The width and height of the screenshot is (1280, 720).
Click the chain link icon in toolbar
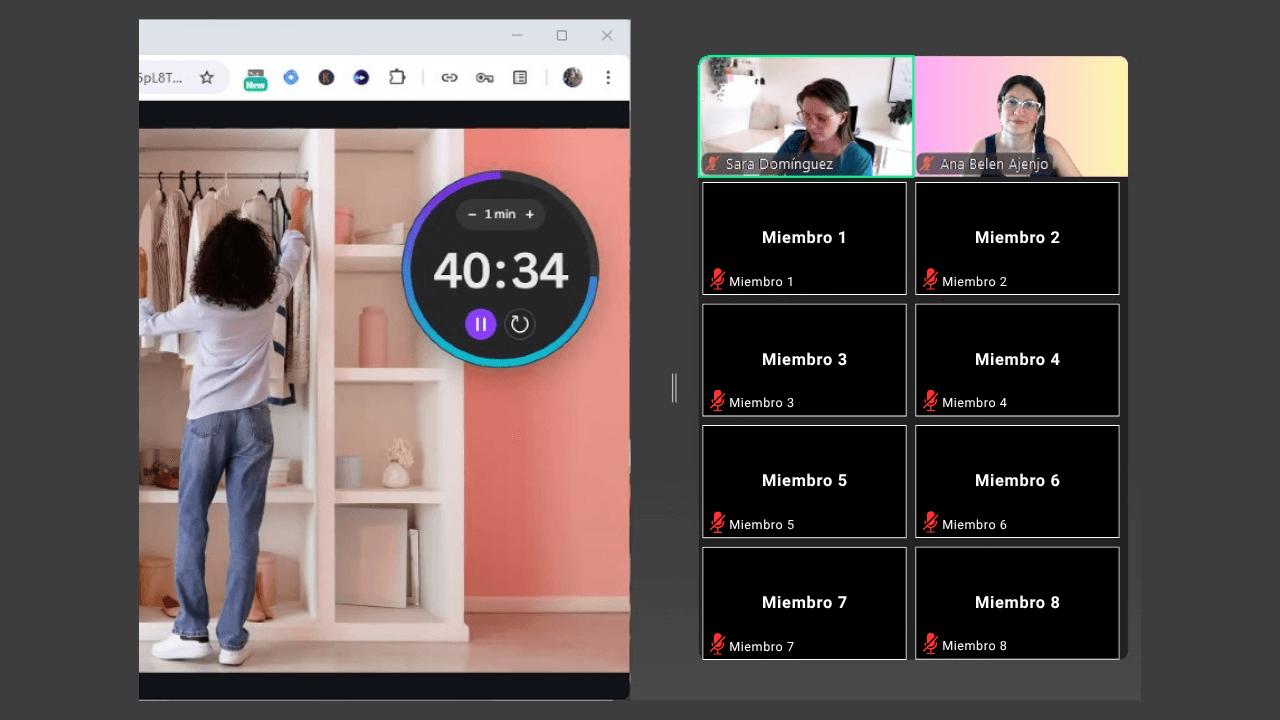click(x=449, y=77)
